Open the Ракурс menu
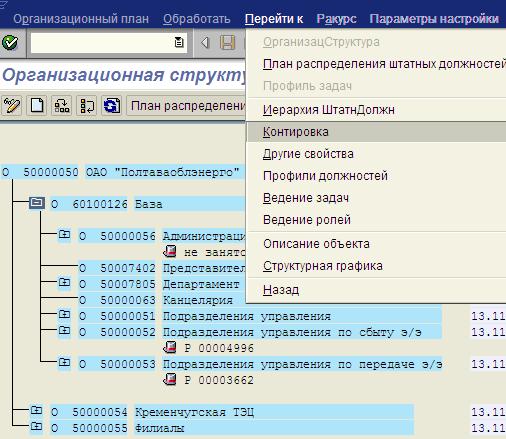Screen dimensions: 506x439 (336, 19)
